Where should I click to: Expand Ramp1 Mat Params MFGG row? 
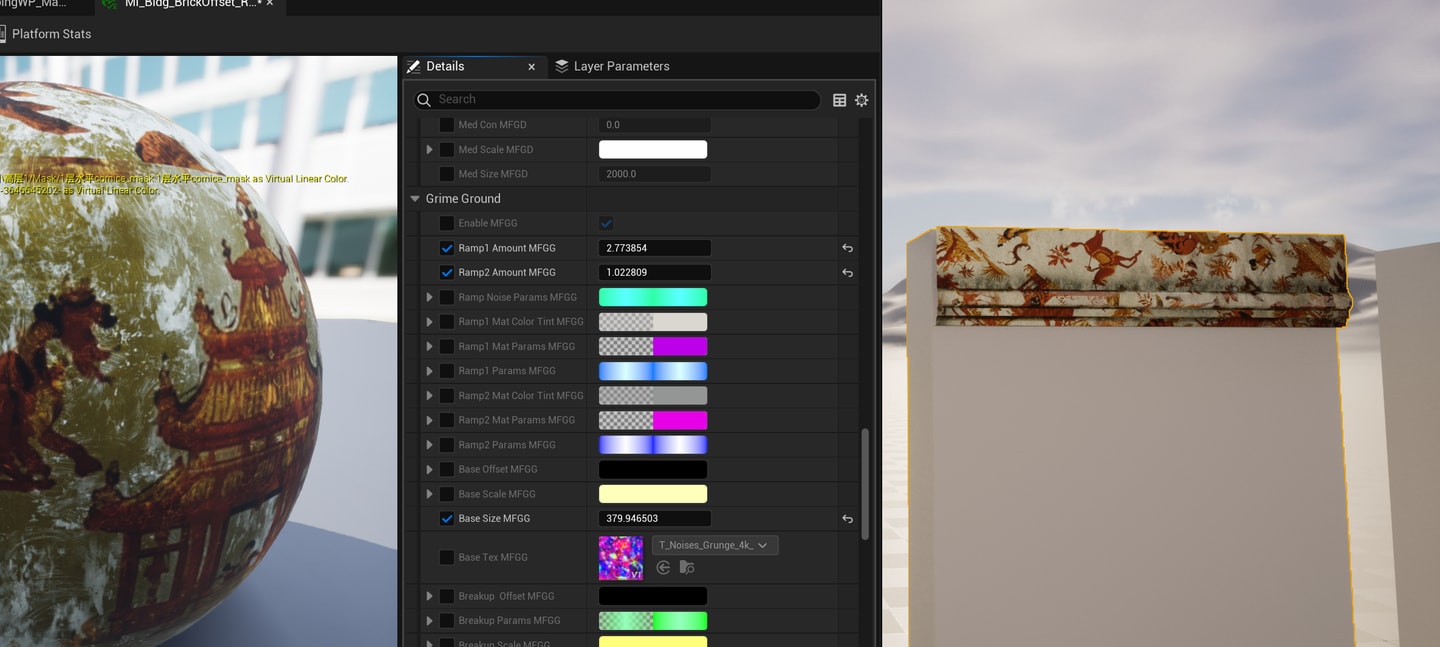pyautogui.click(x=430, y=347)
